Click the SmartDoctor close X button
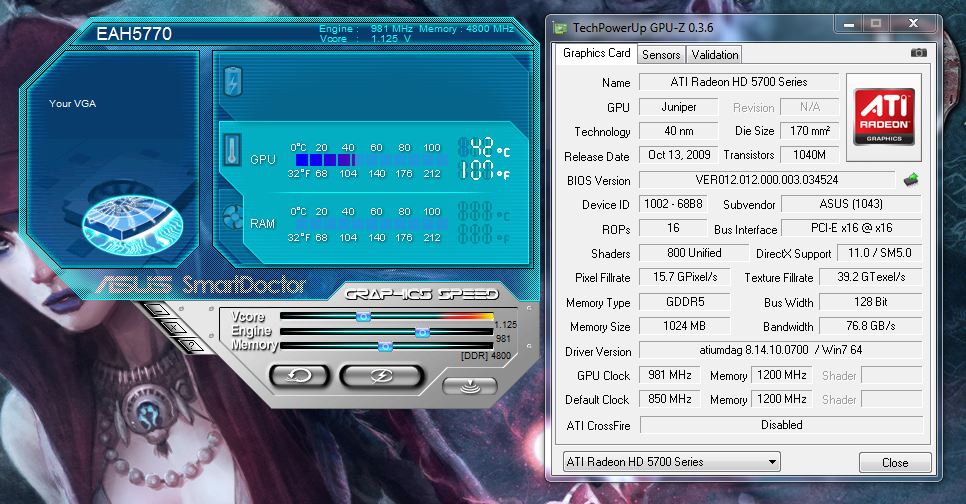 pyautogui.click(x=174, y=327)
